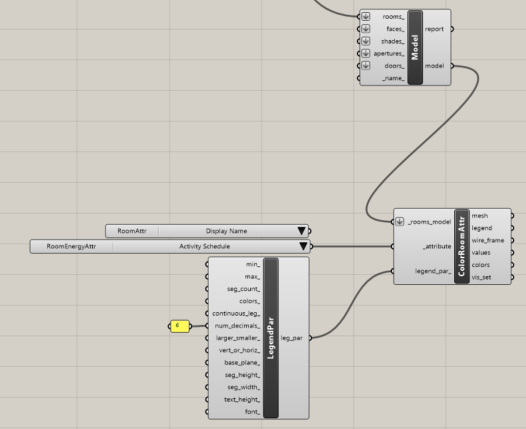Click the colors_ input on LegendPar
This screenshot has width=526, height=429.
click(x=250, y=301)
